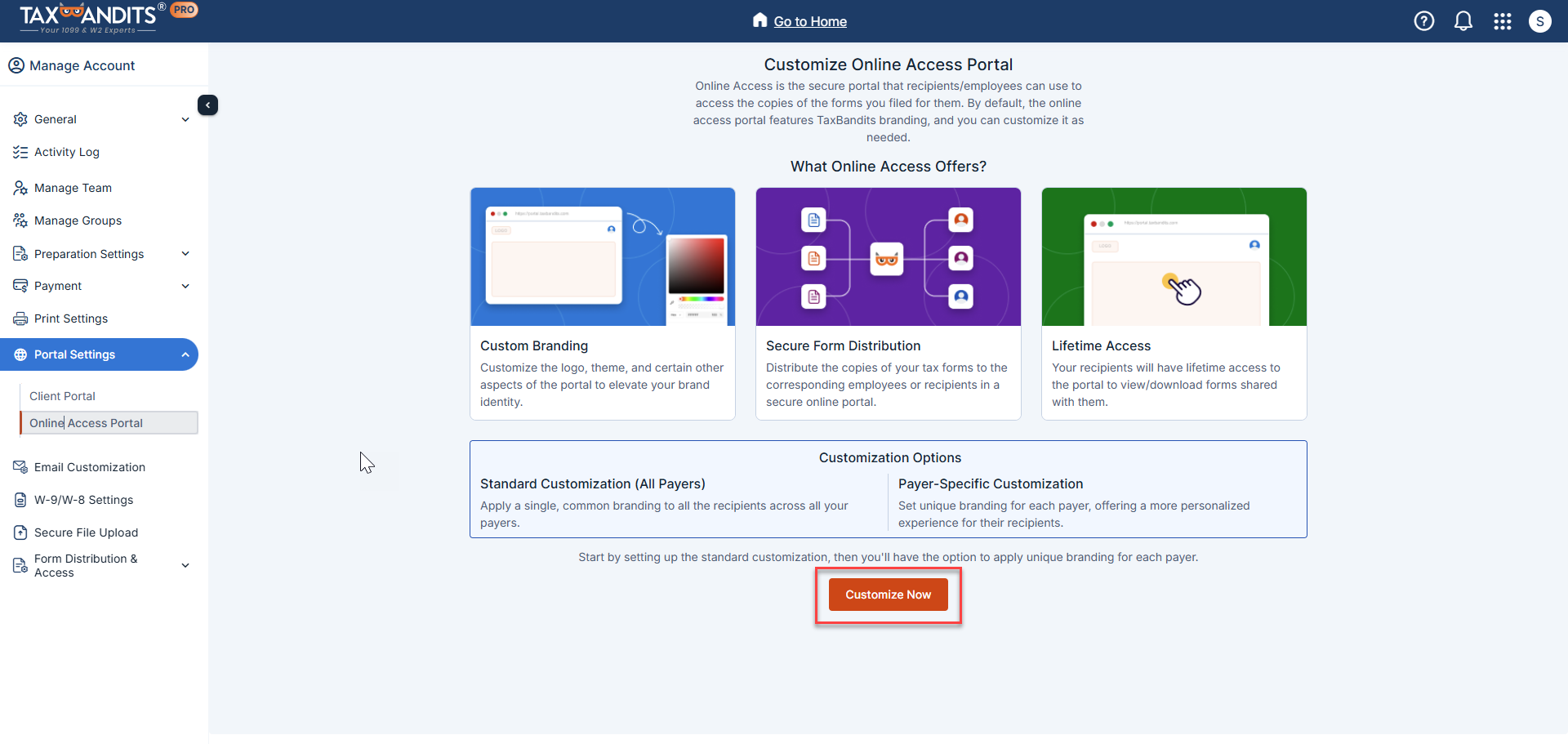Click "Customize Online Access Portal" title

[889, 65]
